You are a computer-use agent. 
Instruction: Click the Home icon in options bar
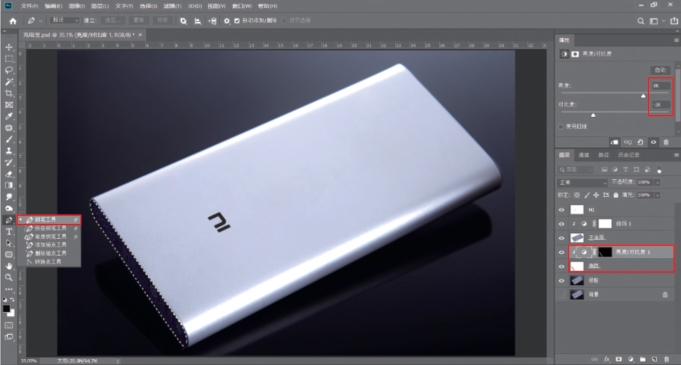coord(13,21)
